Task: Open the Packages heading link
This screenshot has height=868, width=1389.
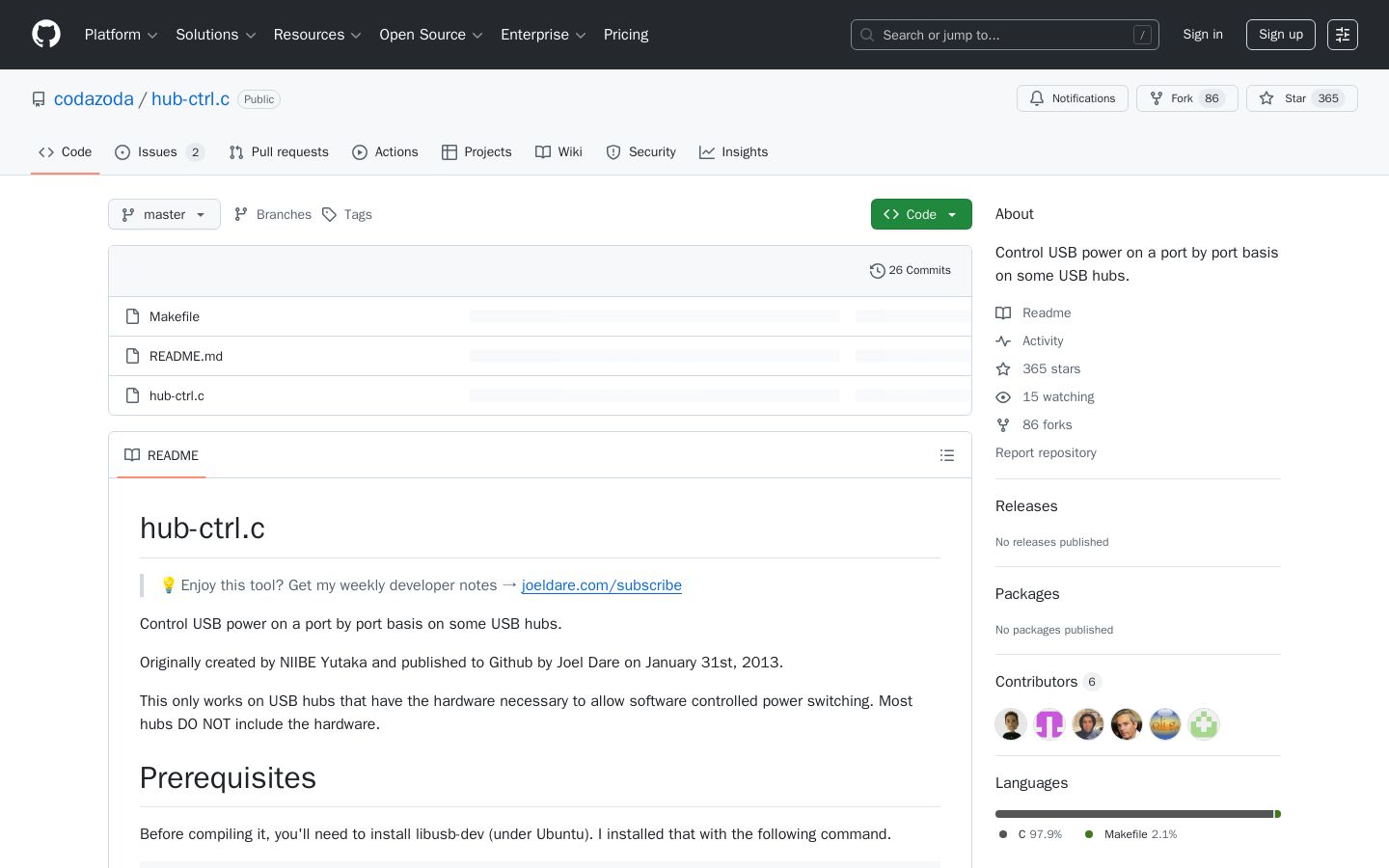Action: [1027, 594]
